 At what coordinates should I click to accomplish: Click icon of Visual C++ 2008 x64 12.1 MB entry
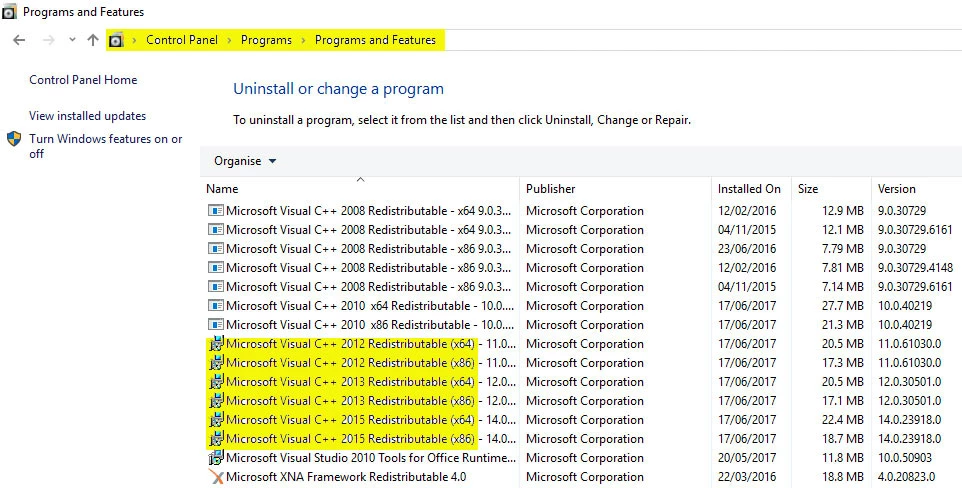(215, 230)
